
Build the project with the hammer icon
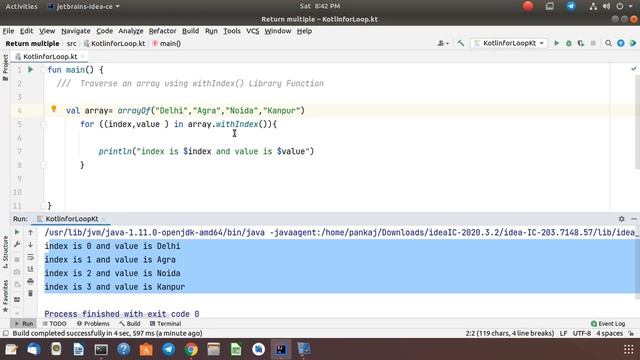tap(461, 43)
